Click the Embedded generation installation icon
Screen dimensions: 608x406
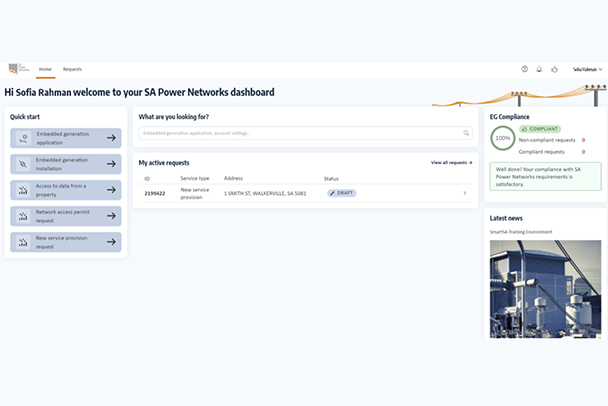23,164
